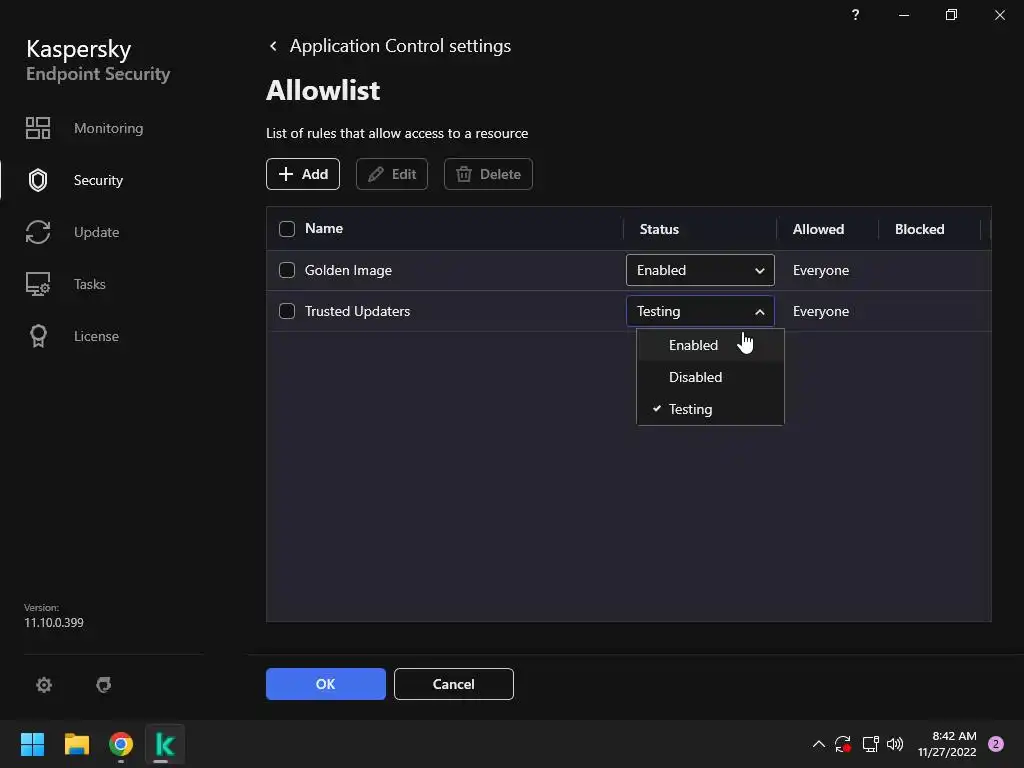Show hidden tray icons chevron
The width and height of the screenshot is (1024, 768).
818,744
